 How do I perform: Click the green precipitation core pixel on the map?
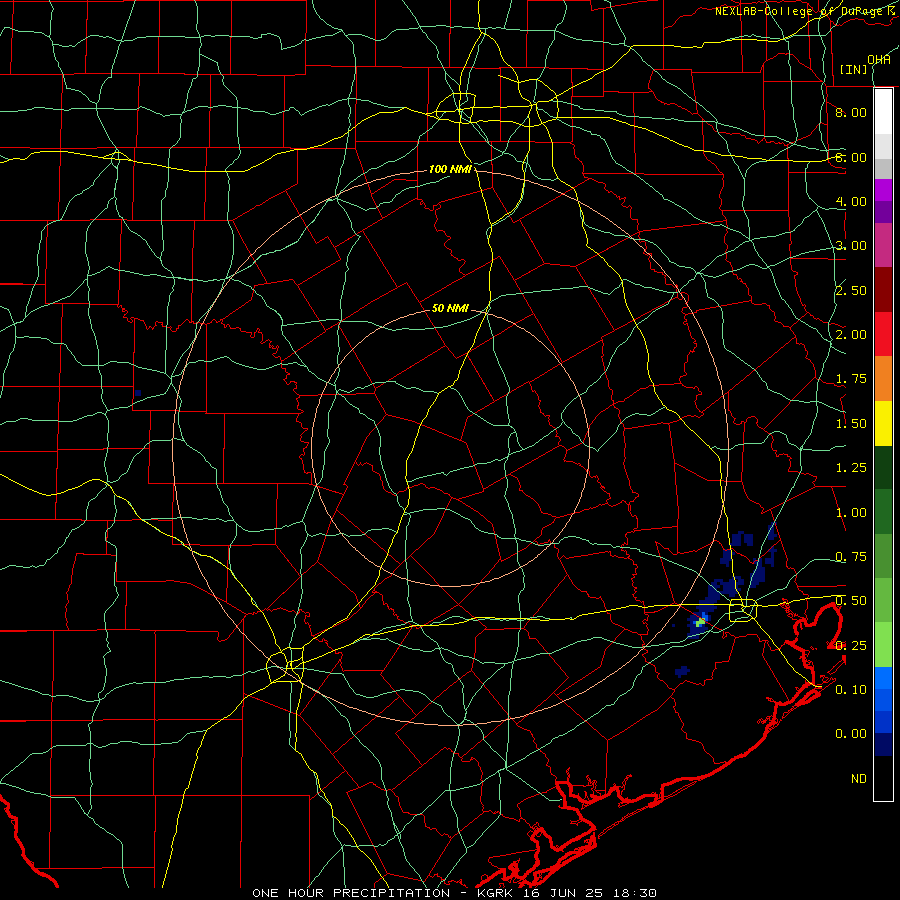[700, 622]
